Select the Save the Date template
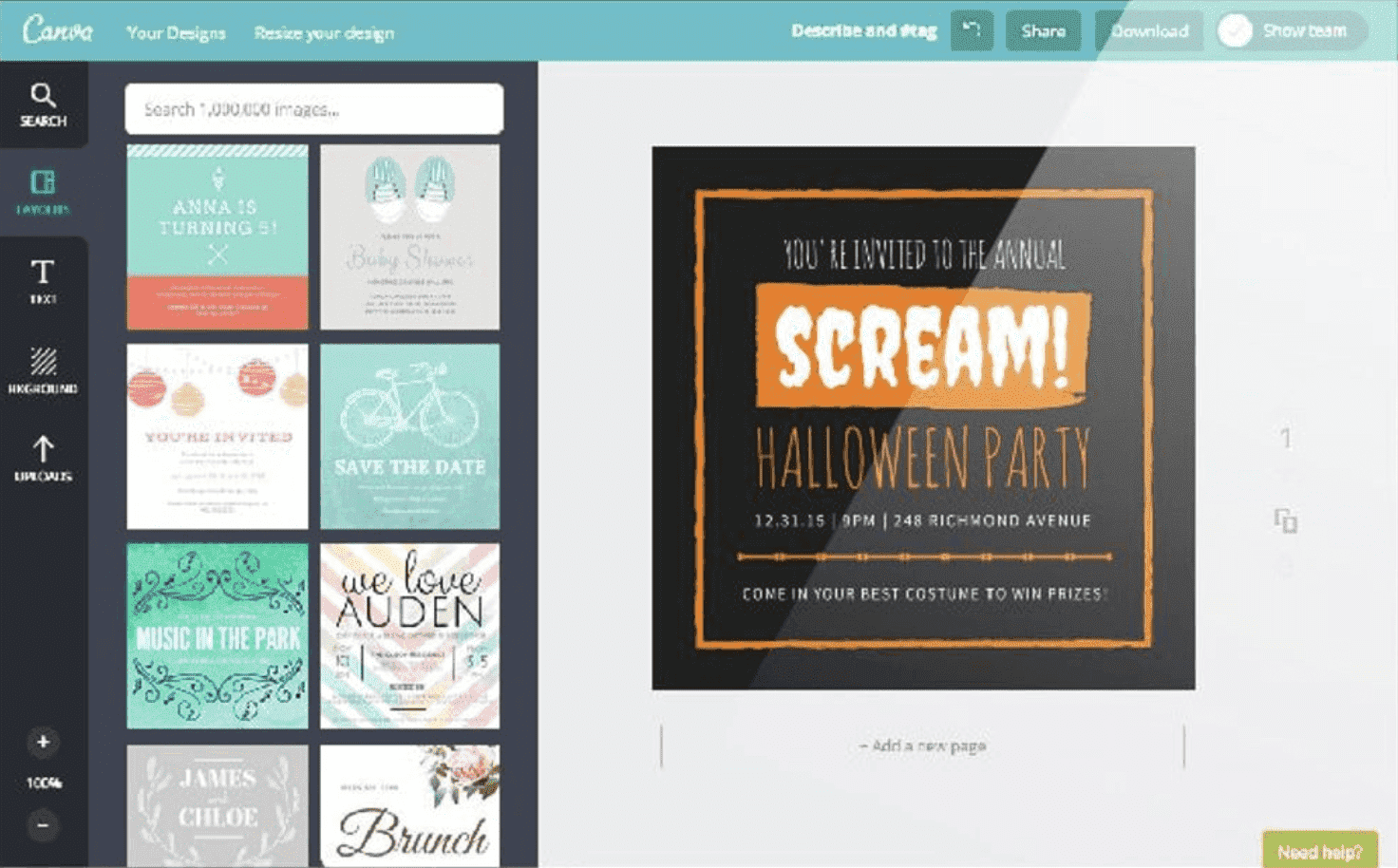1398x868 pixels. click(x=409, y=436)
